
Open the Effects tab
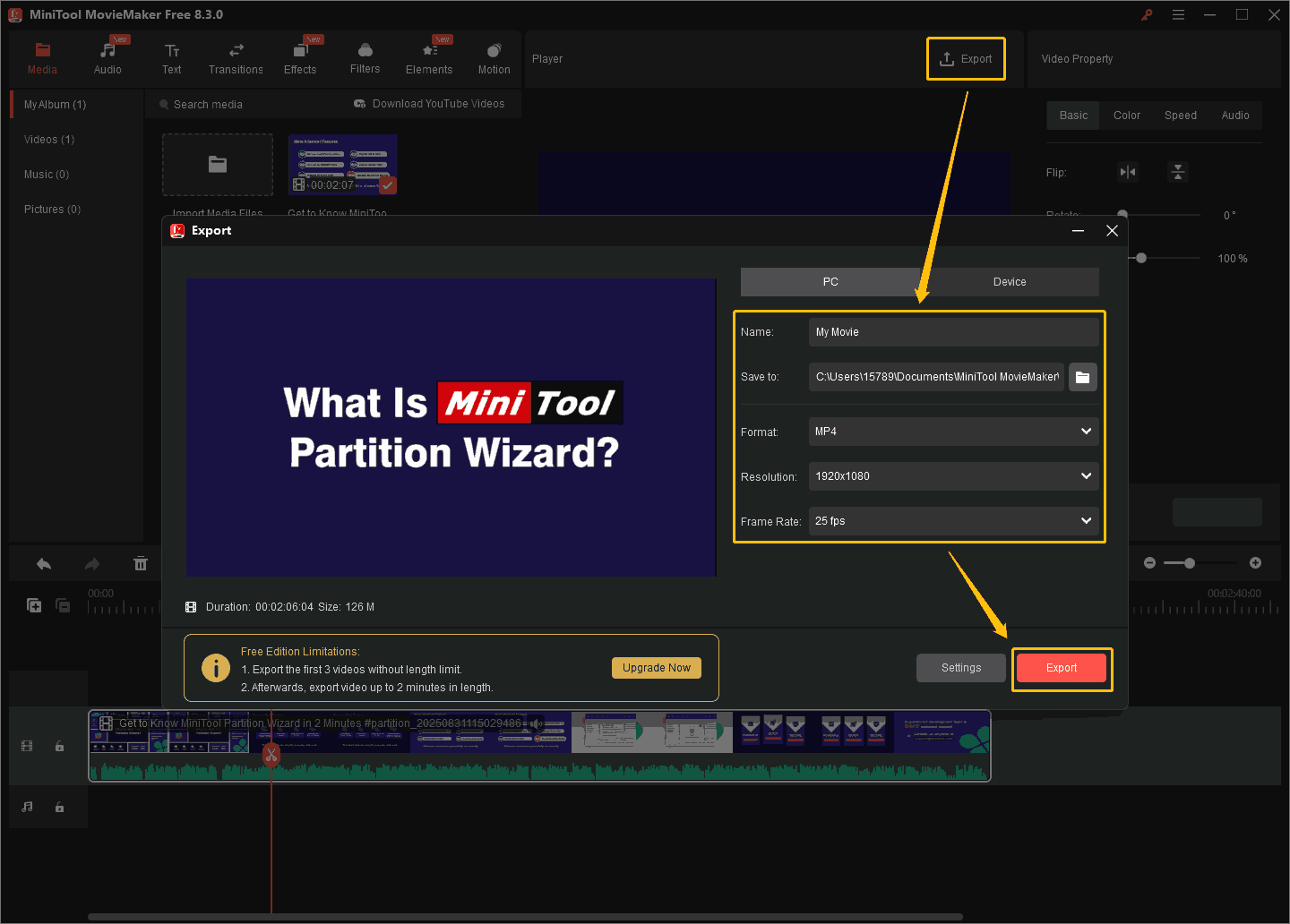tap(300, 58)
